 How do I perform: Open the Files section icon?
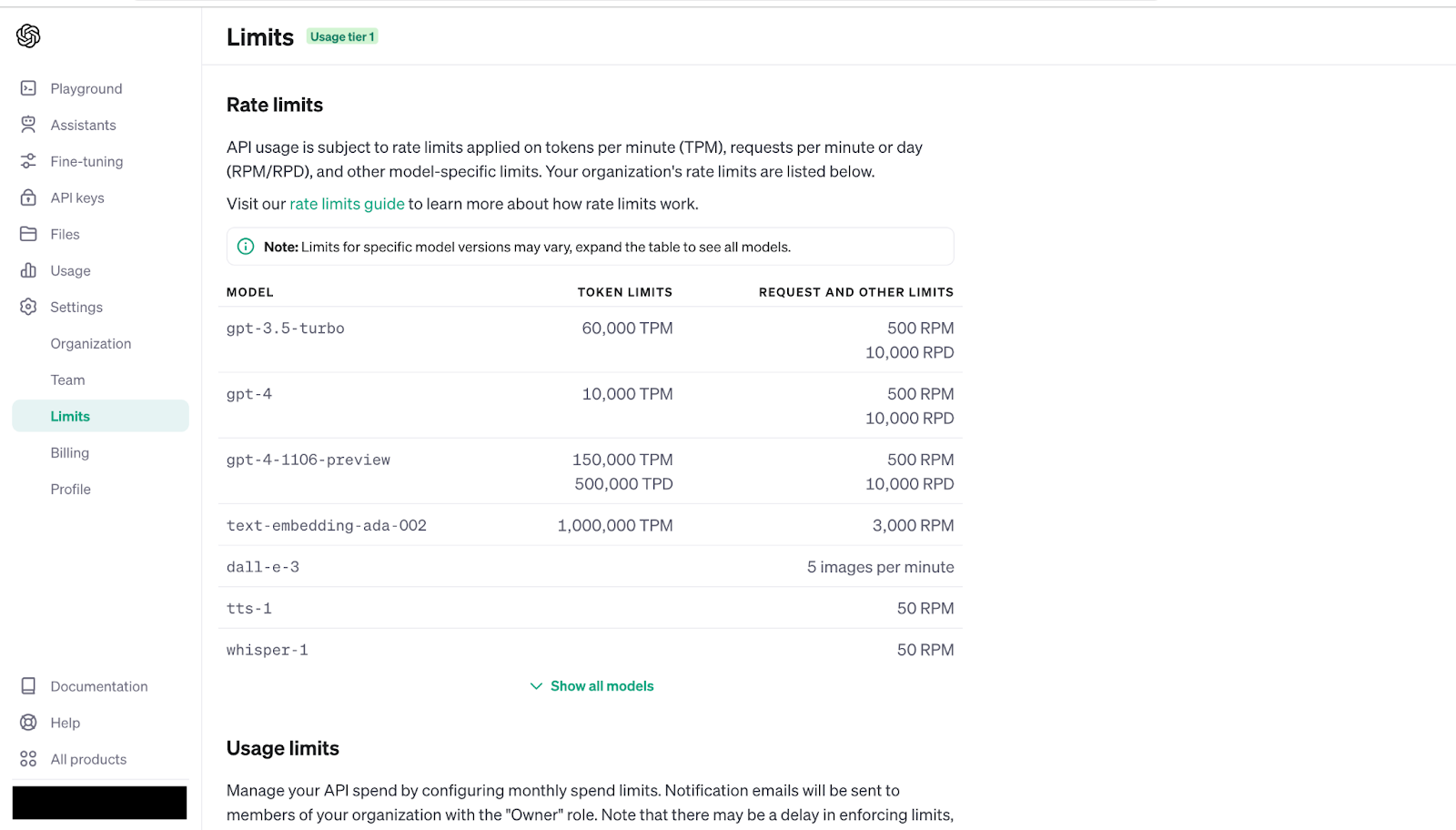point(28,234)
